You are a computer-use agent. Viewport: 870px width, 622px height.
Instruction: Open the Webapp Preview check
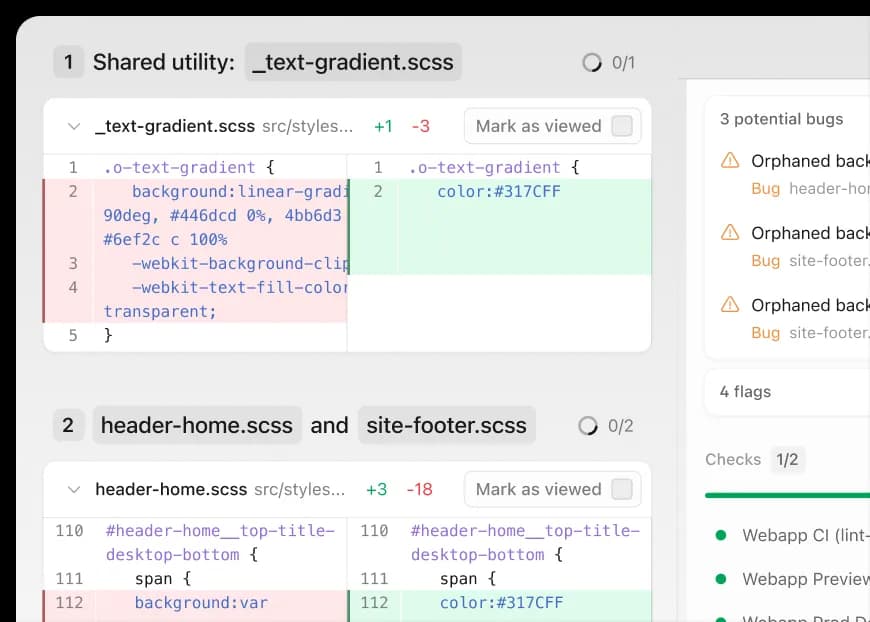coord(806,579)
